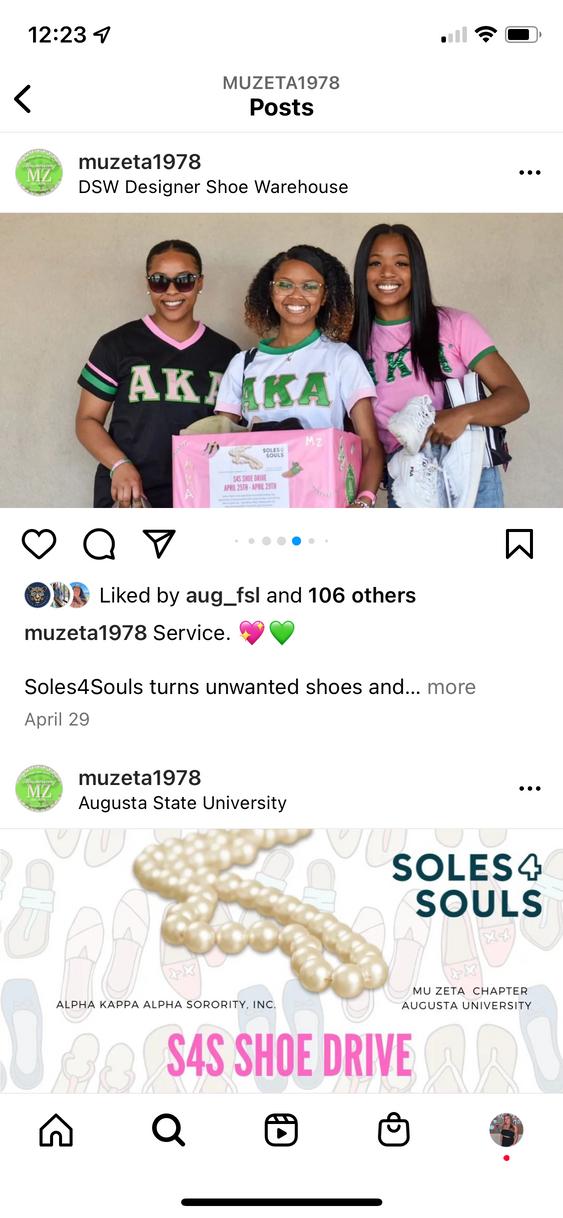Open the Shop bag tab
Image resolution: width=563 pixels, height=1218 pixels.
394,1130
